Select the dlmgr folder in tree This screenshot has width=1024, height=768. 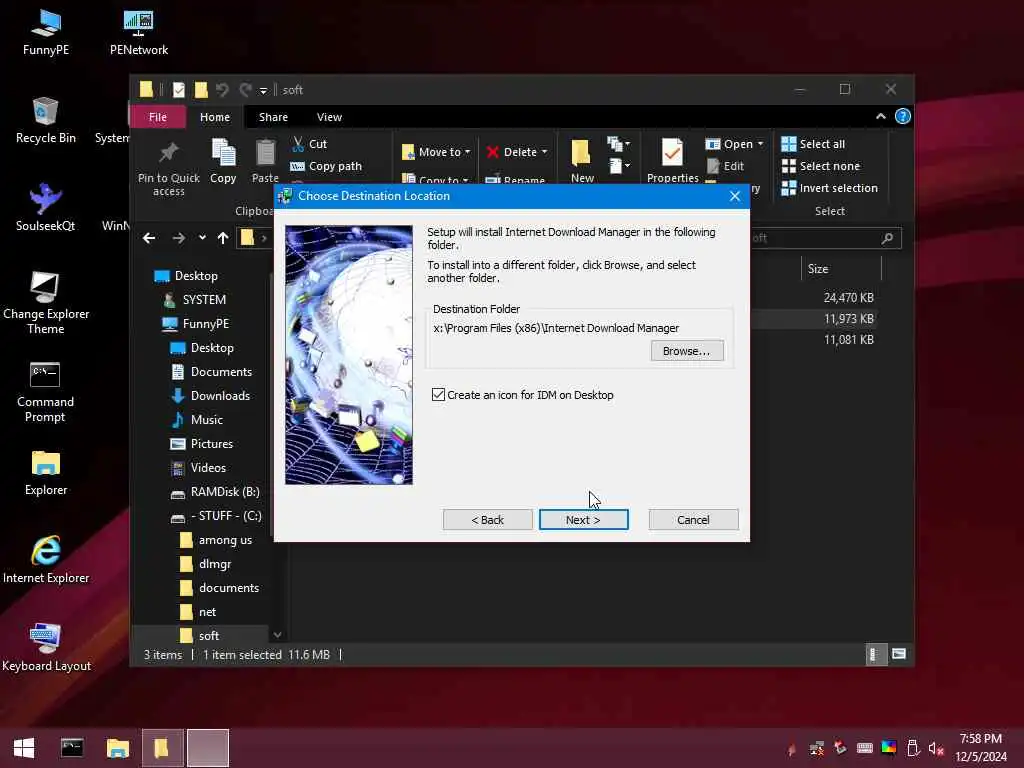206,564
